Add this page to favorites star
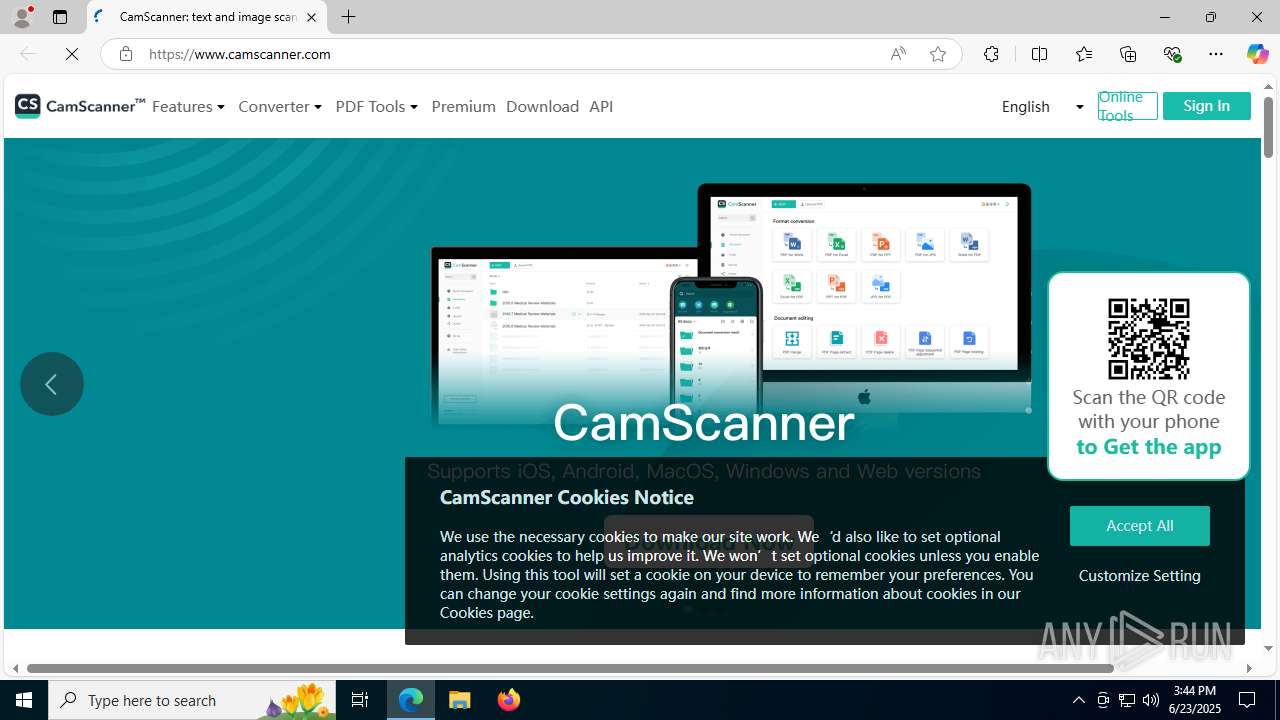Viewport: 1280px width, 720px height. coord(937,54)
